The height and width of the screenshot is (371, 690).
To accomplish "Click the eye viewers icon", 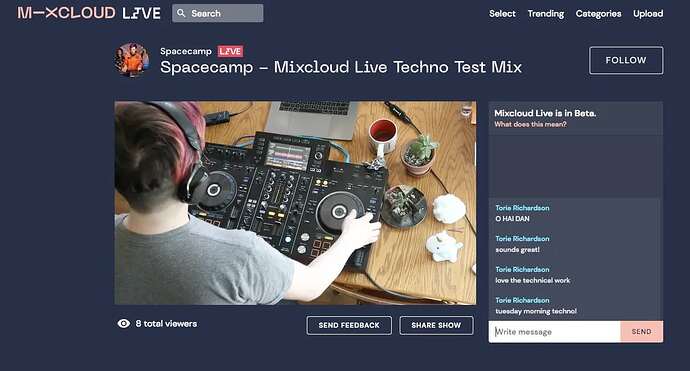I will [124, 323].
